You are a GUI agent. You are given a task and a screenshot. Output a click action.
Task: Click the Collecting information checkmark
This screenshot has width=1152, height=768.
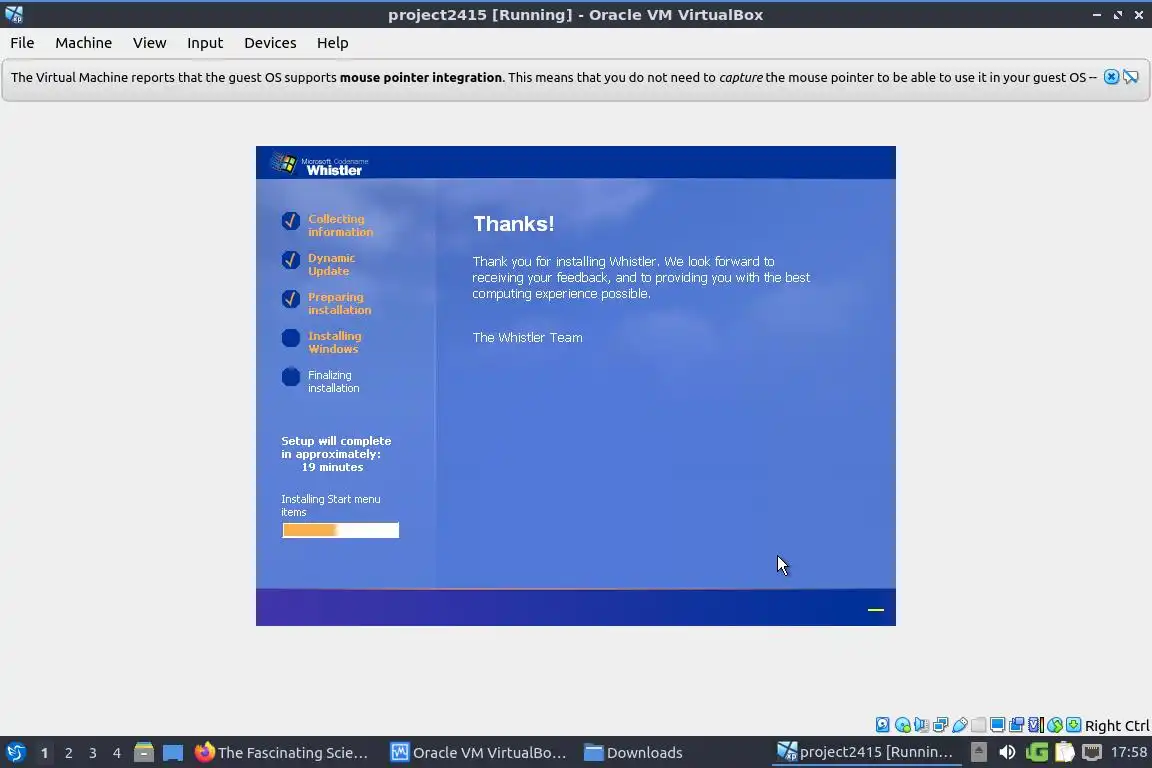291,220
